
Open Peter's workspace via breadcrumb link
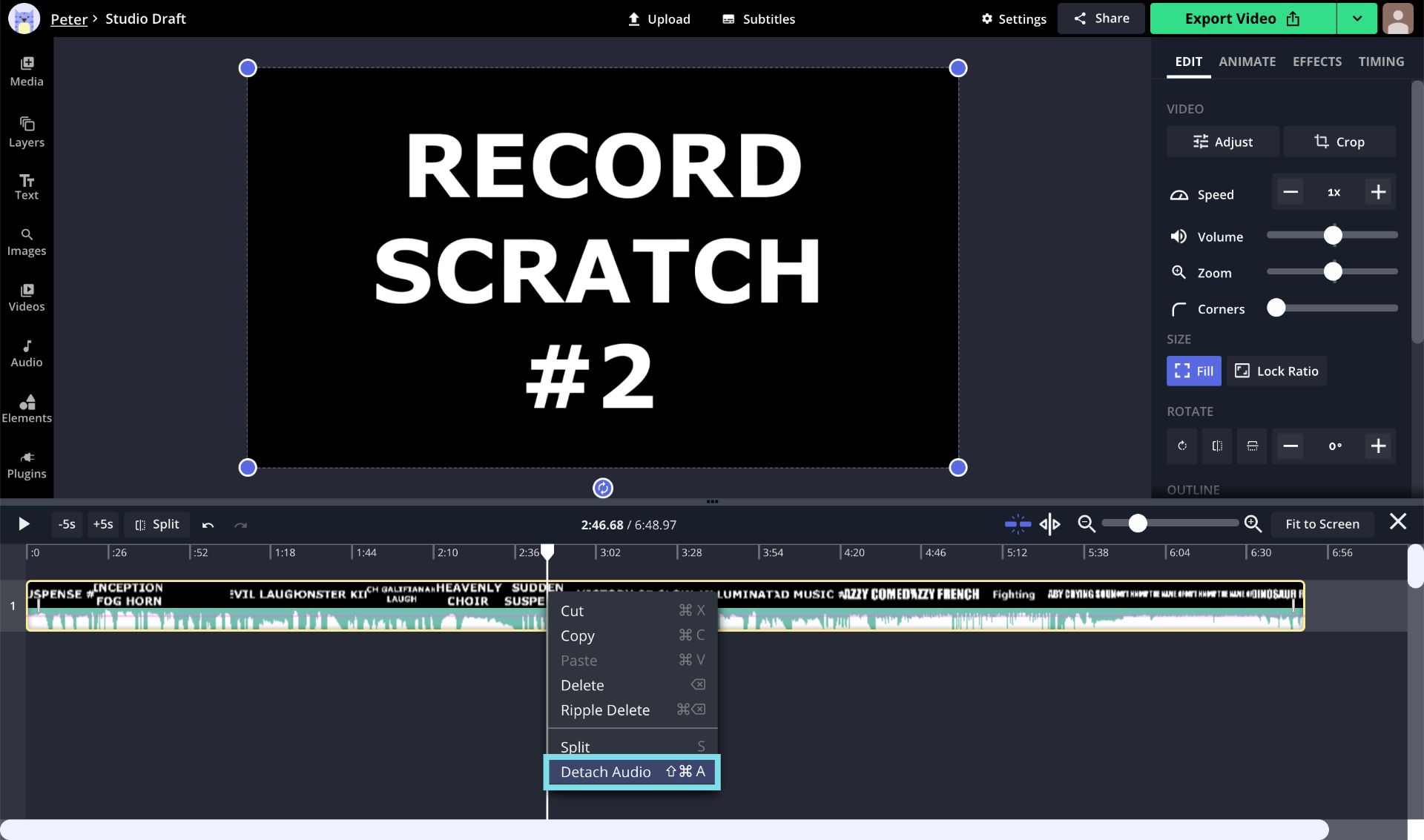tap(68, 19)
